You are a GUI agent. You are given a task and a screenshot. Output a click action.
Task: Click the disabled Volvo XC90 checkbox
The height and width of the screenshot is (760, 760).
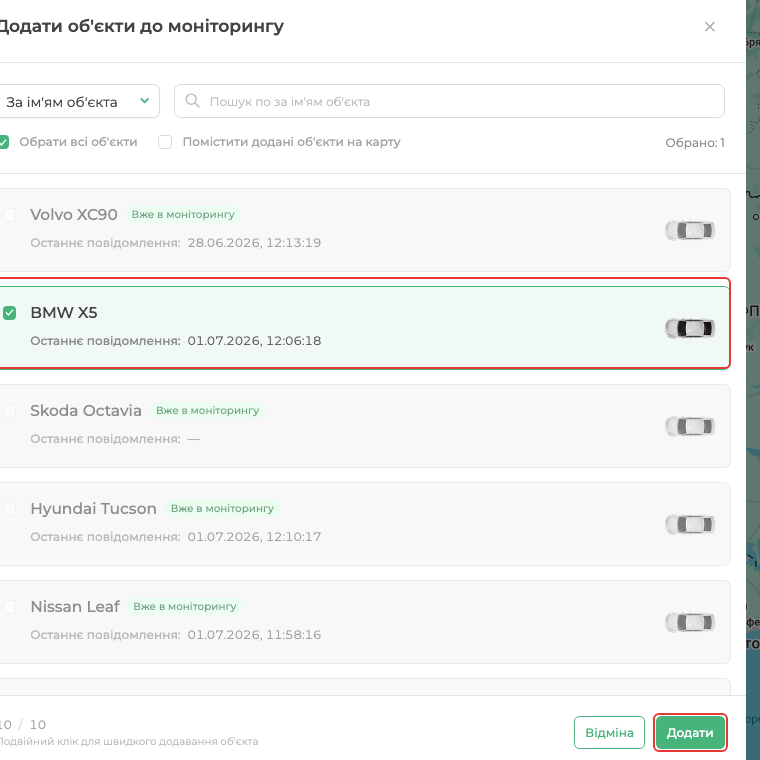(x=10, y=215)
